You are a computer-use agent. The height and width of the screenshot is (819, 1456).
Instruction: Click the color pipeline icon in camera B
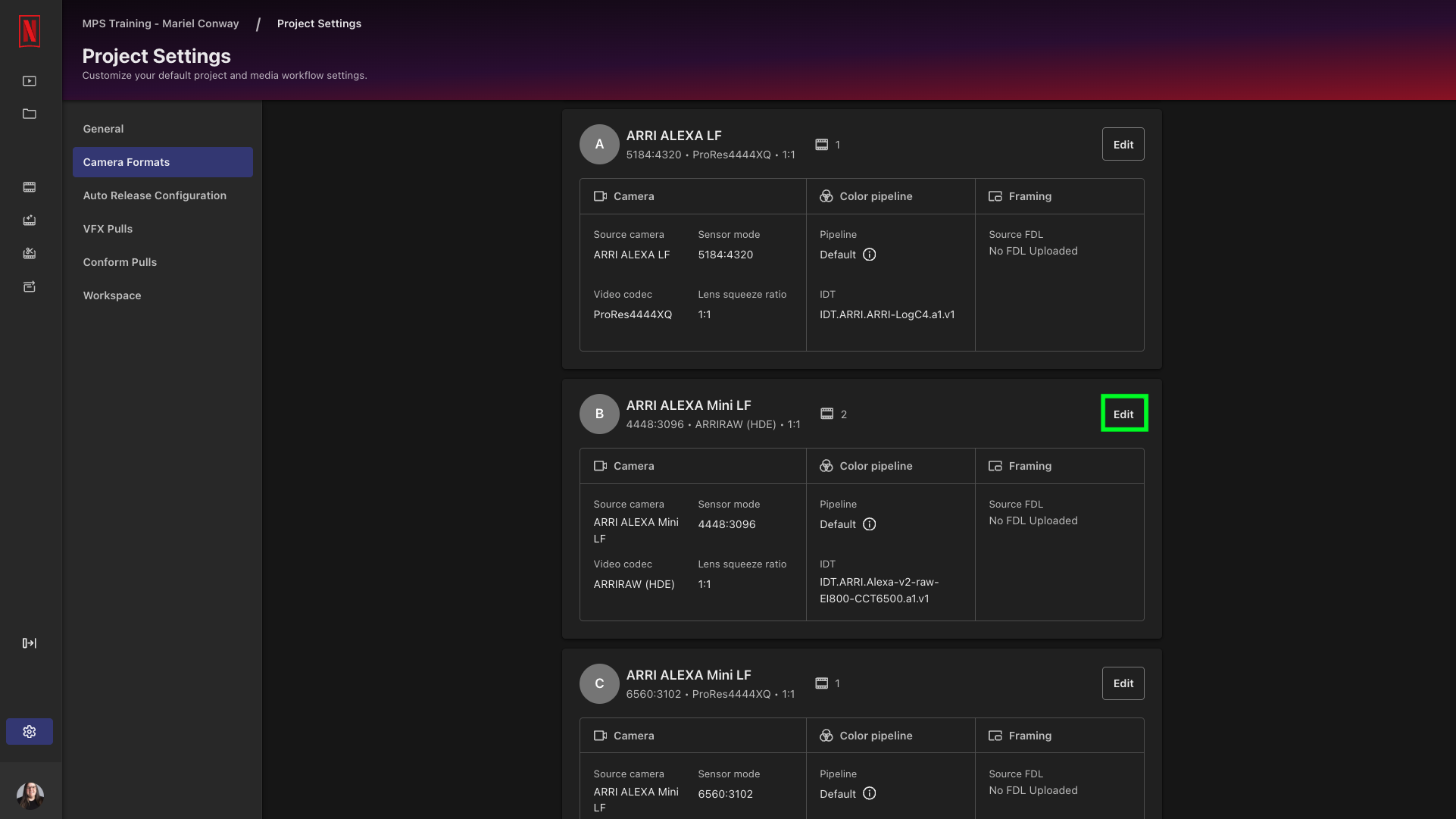(826, 466)
